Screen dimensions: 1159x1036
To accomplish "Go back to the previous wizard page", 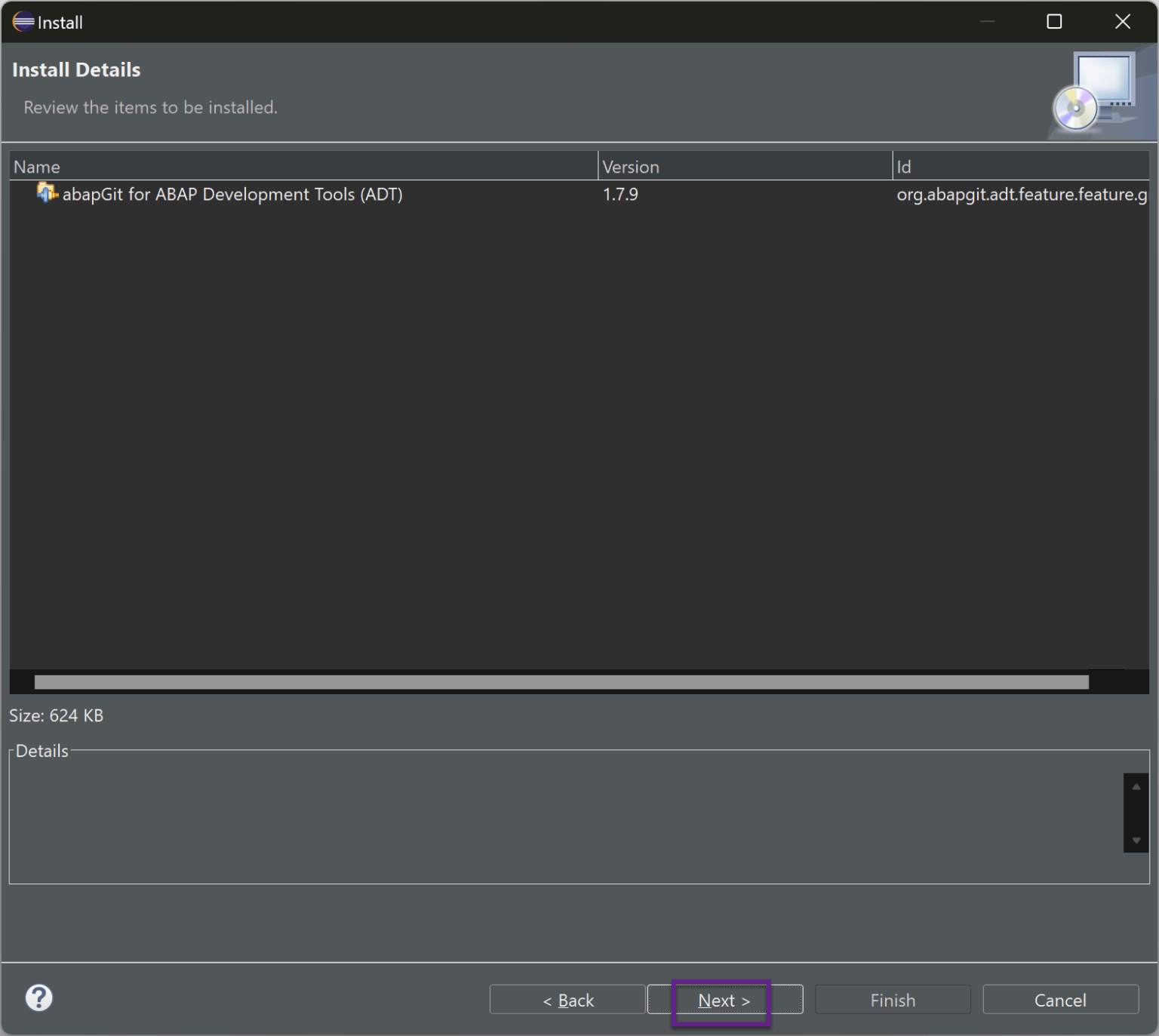I will 567,999.
